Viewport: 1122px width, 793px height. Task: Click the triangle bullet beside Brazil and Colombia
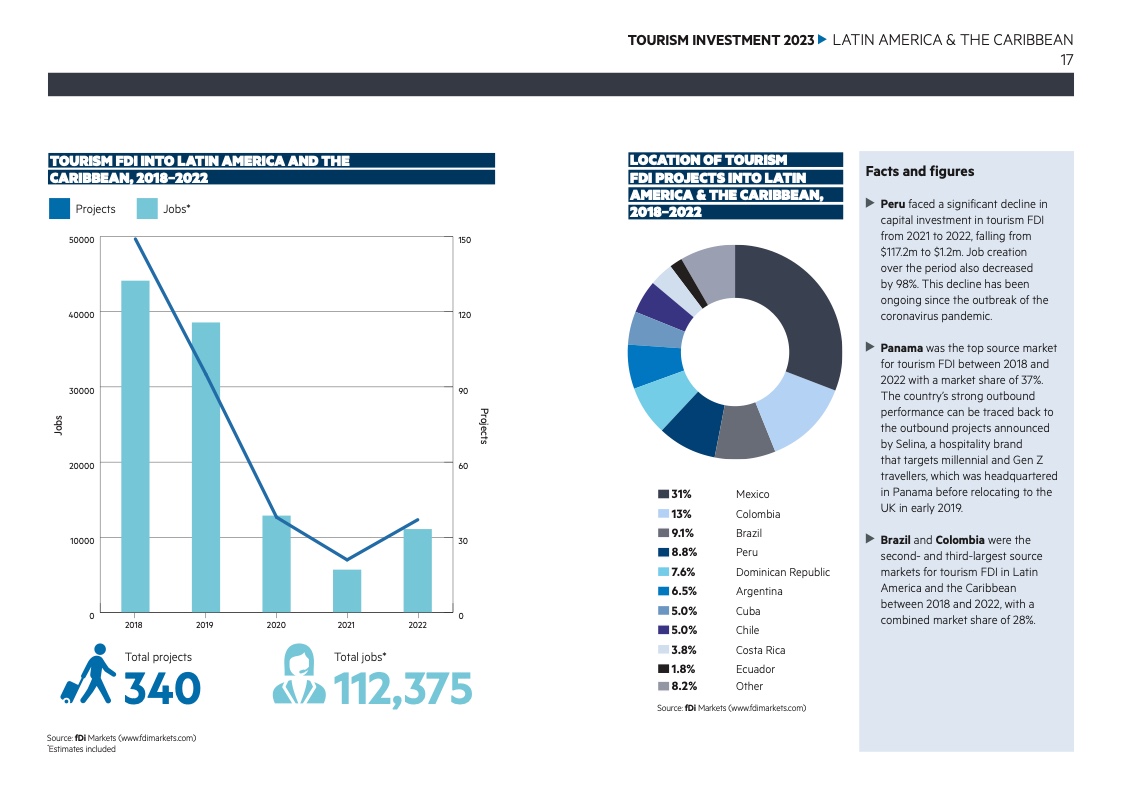[x=869, y=540]
